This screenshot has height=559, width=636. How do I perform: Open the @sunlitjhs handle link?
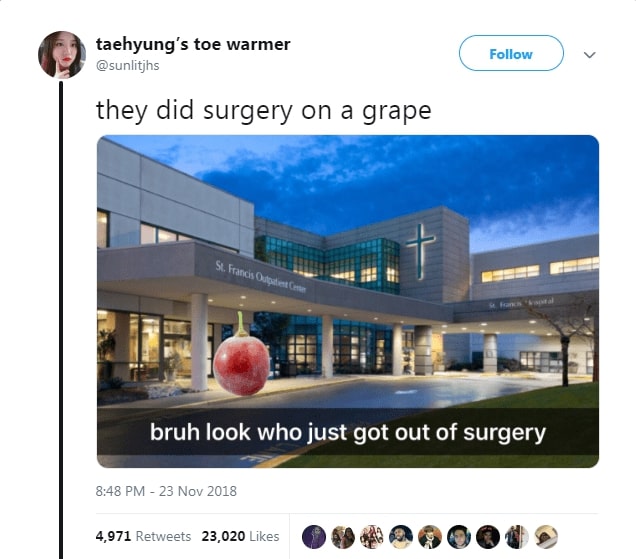coord(127,65)
